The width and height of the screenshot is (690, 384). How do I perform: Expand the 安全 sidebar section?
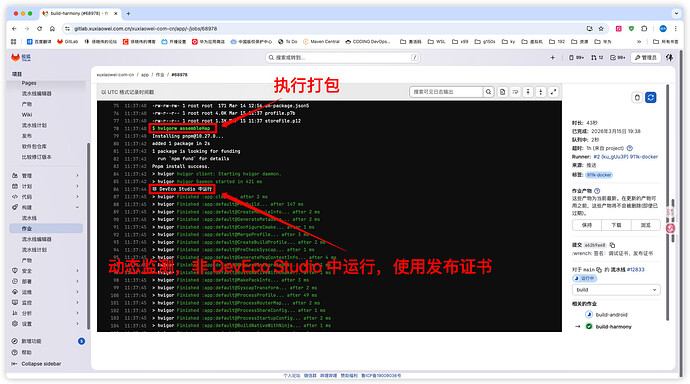[46, 271]
